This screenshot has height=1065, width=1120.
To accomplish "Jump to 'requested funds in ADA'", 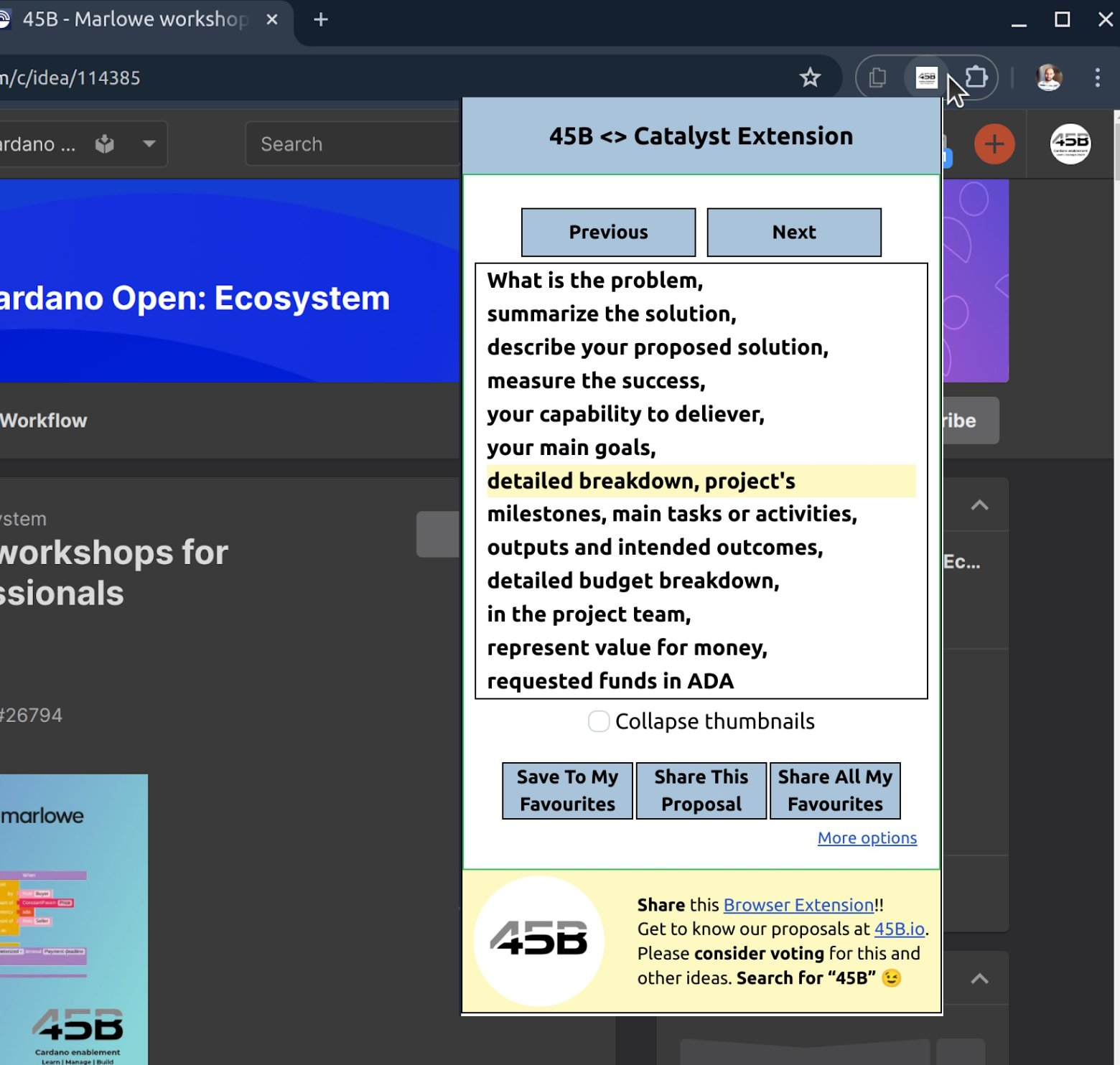I will (610, 681).
